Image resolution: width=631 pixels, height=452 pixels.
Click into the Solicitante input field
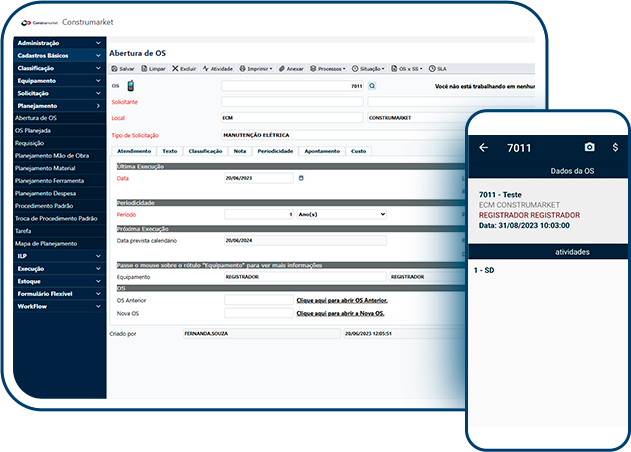292,102
